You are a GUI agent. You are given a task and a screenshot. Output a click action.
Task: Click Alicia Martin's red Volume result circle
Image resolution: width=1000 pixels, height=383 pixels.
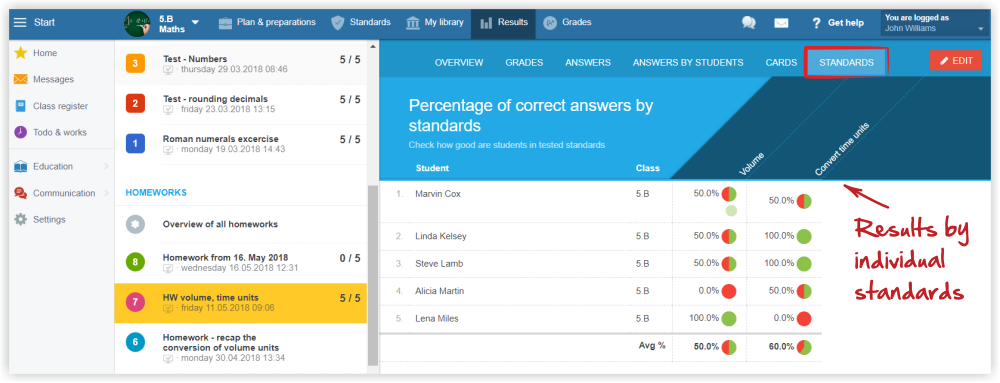click(x=729, y=291)
